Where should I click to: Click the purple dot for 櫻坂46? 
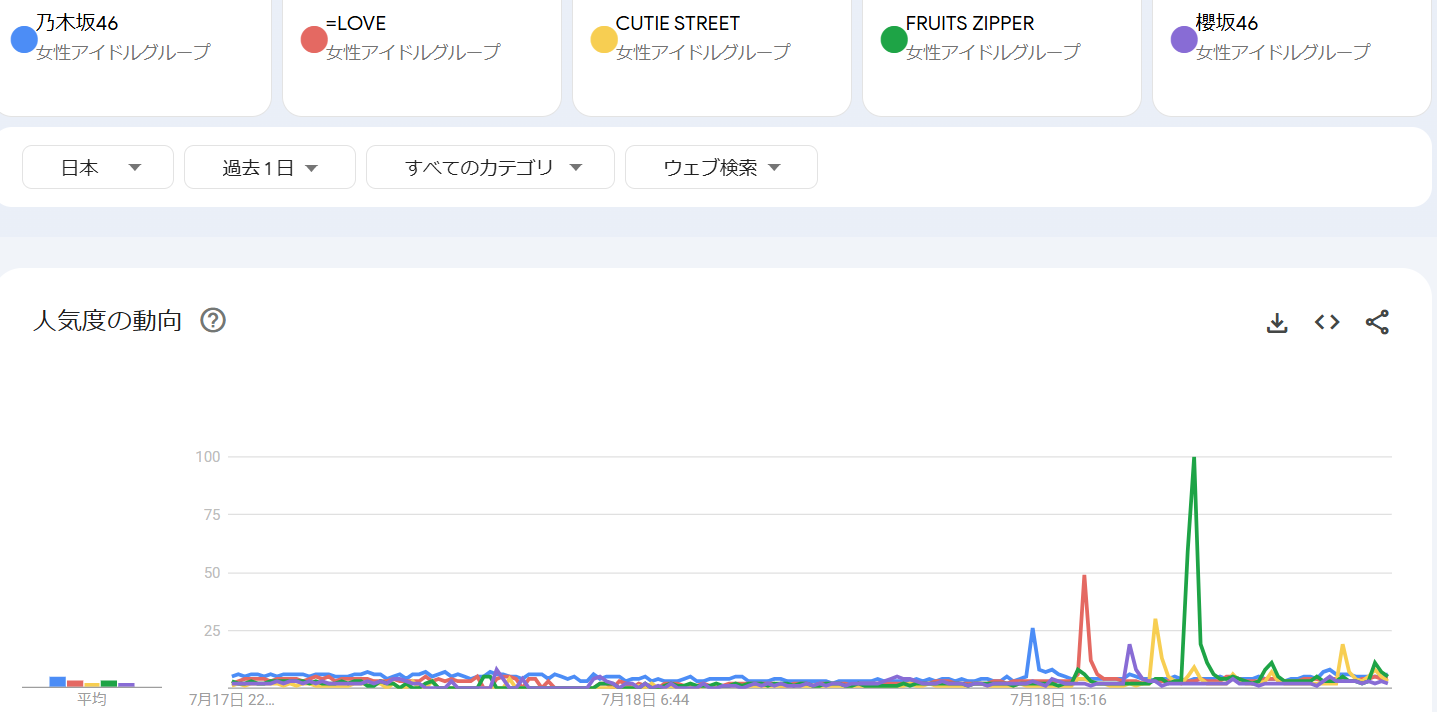[1184, 40]
